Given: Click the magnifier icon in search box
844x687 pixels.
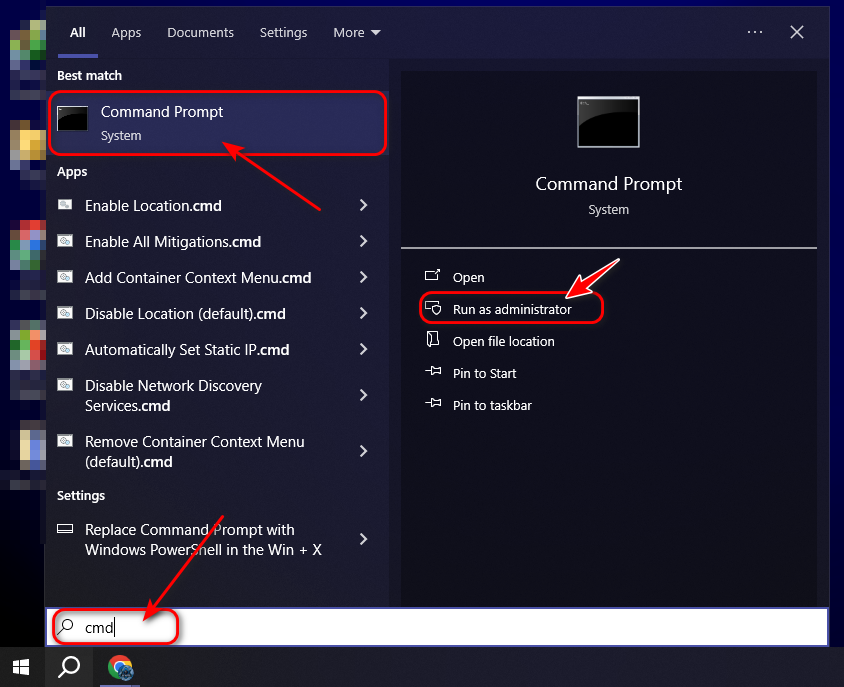Looking at the screenshot, I should (x=66, y=626).
